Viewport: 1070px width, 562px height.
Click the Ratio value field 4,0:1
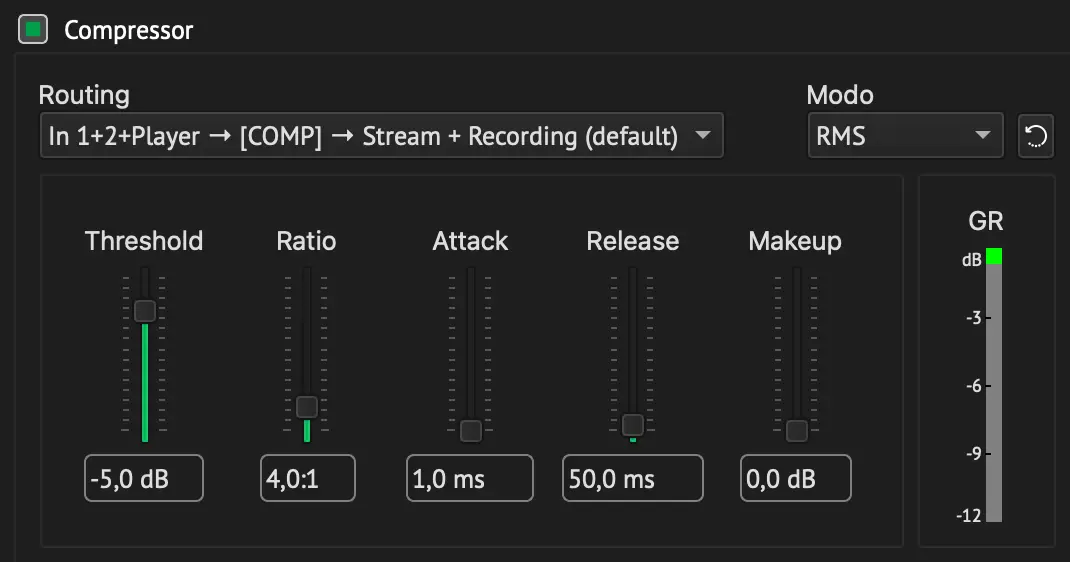[x=308, y=478]
